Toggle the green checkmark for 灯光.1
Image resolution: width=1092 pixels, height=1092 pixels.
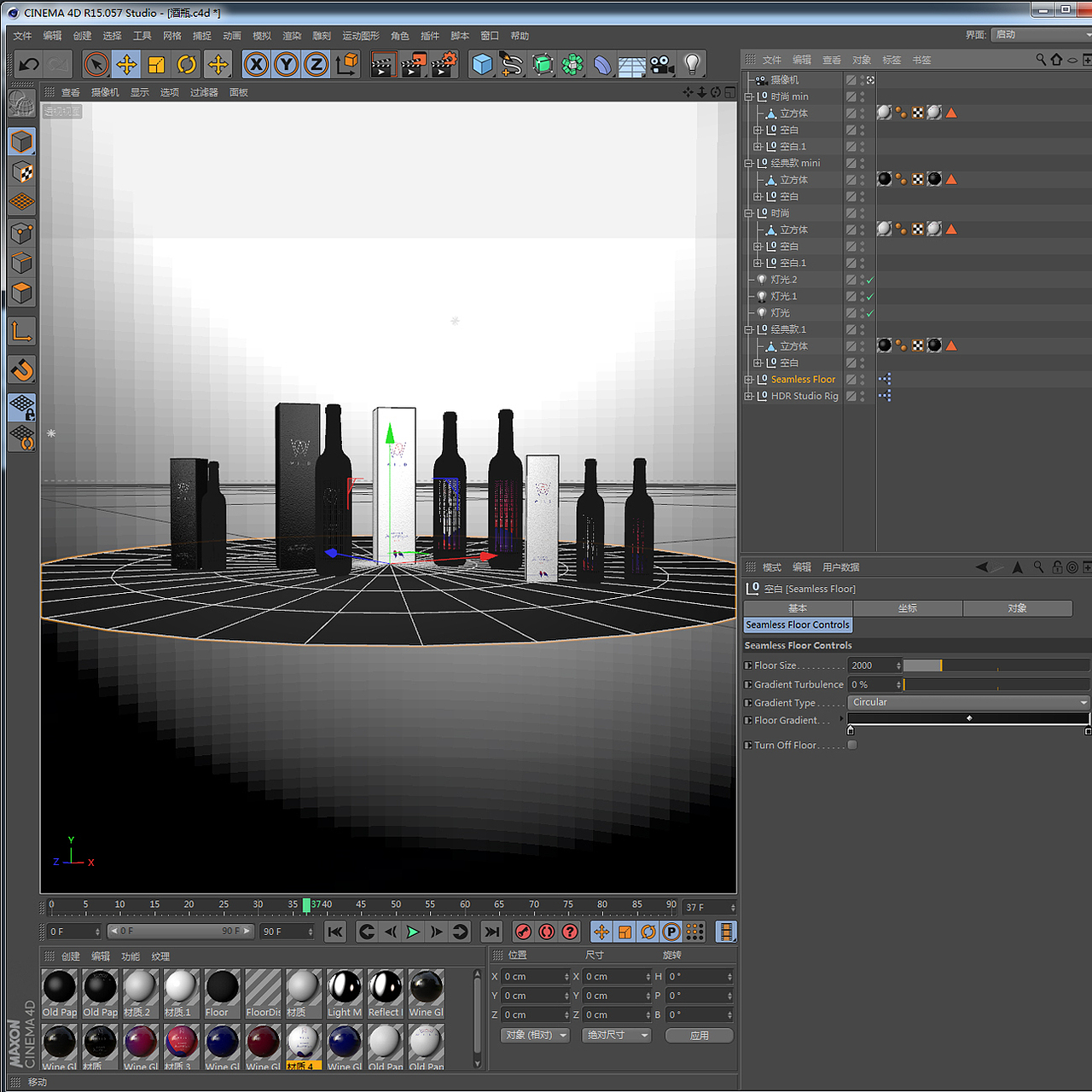(869, 296)
